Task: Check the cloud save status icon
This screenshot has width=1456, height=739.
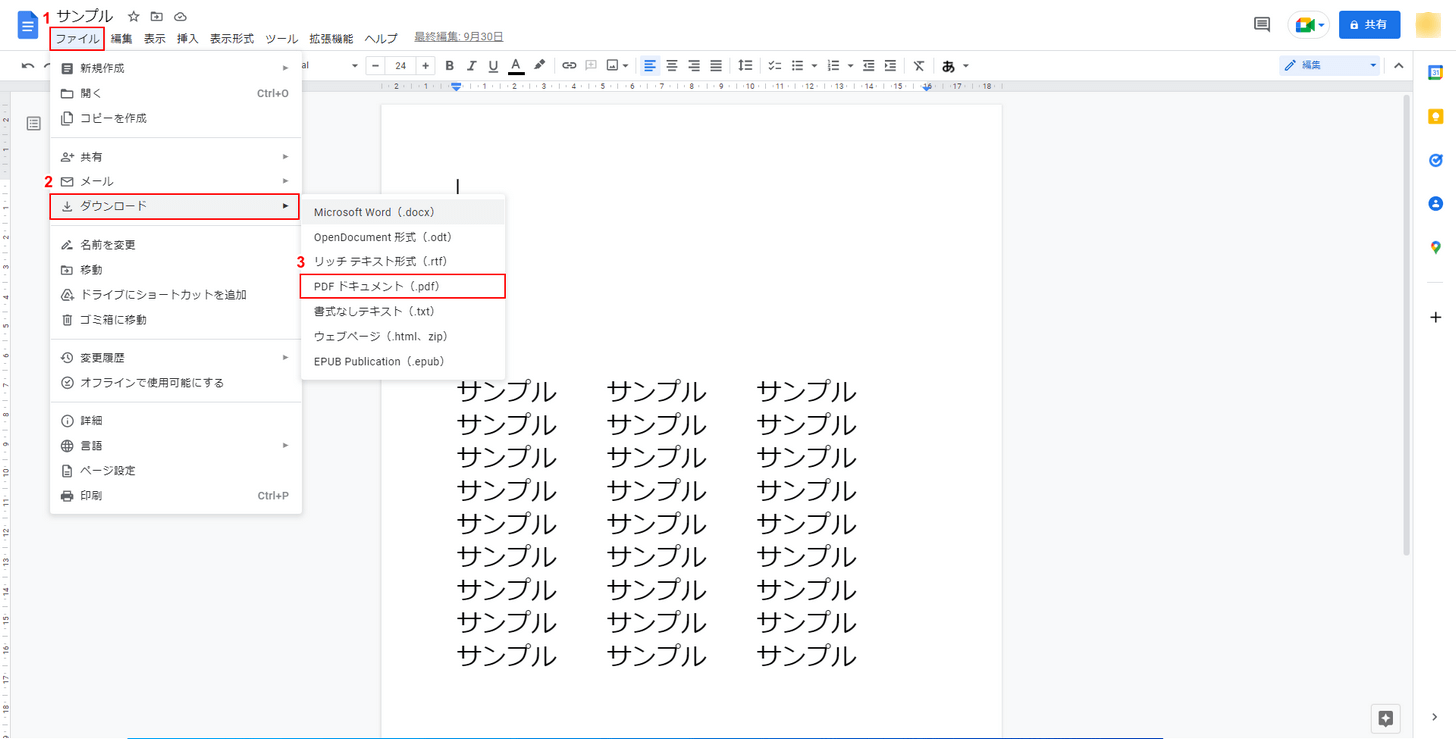Action: point(180,17)
